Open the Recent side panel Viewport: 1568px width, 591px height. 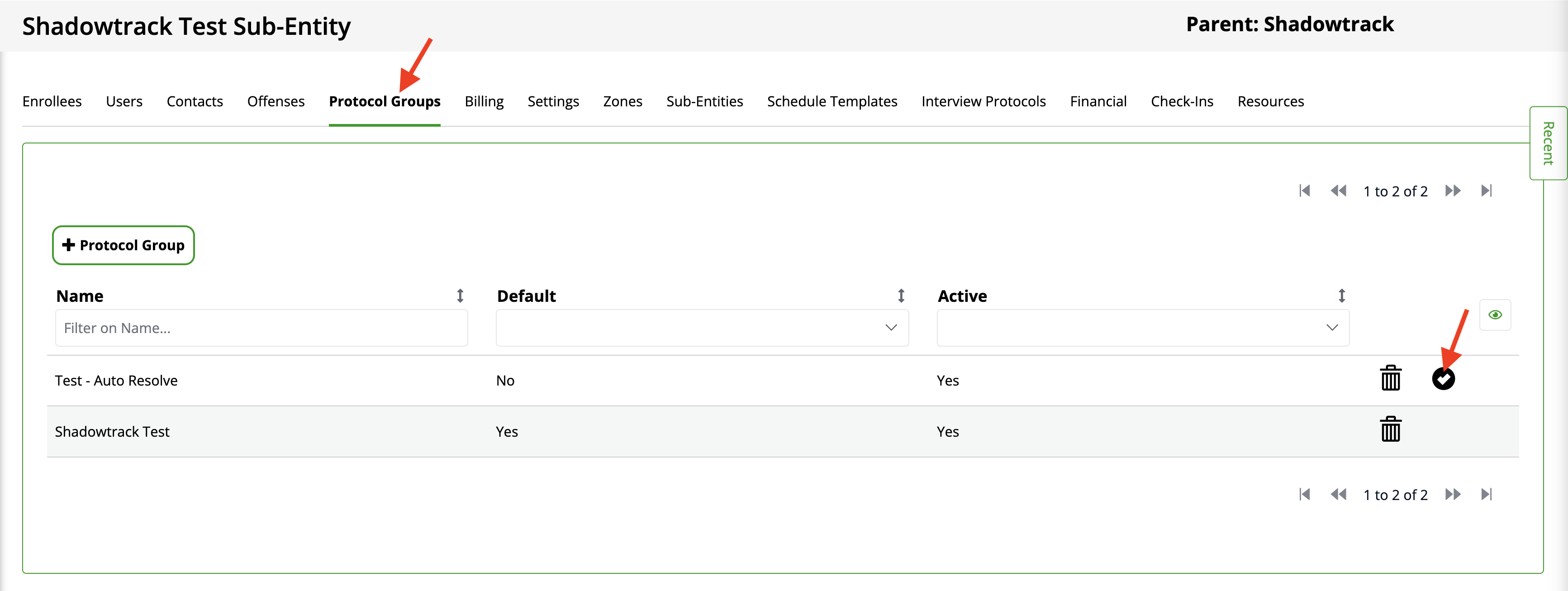[x=1548, y=143]
